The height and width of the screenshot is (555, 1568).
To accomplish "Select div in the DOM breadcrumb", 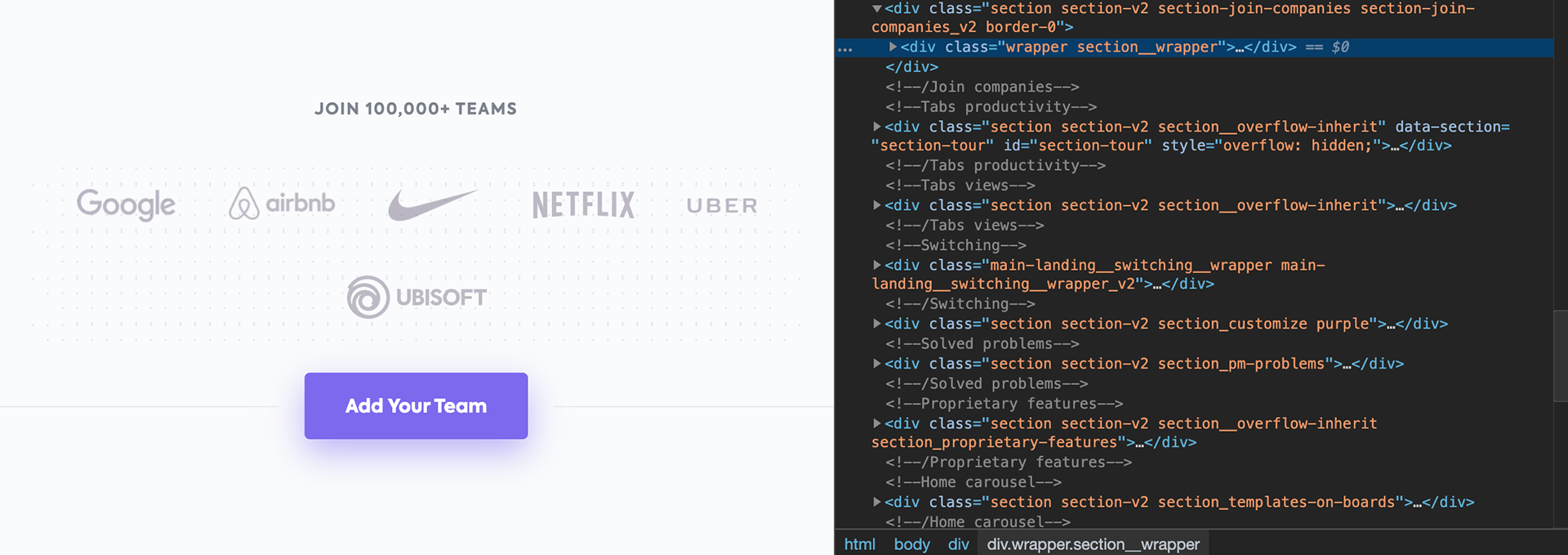I will pos(958,544).
